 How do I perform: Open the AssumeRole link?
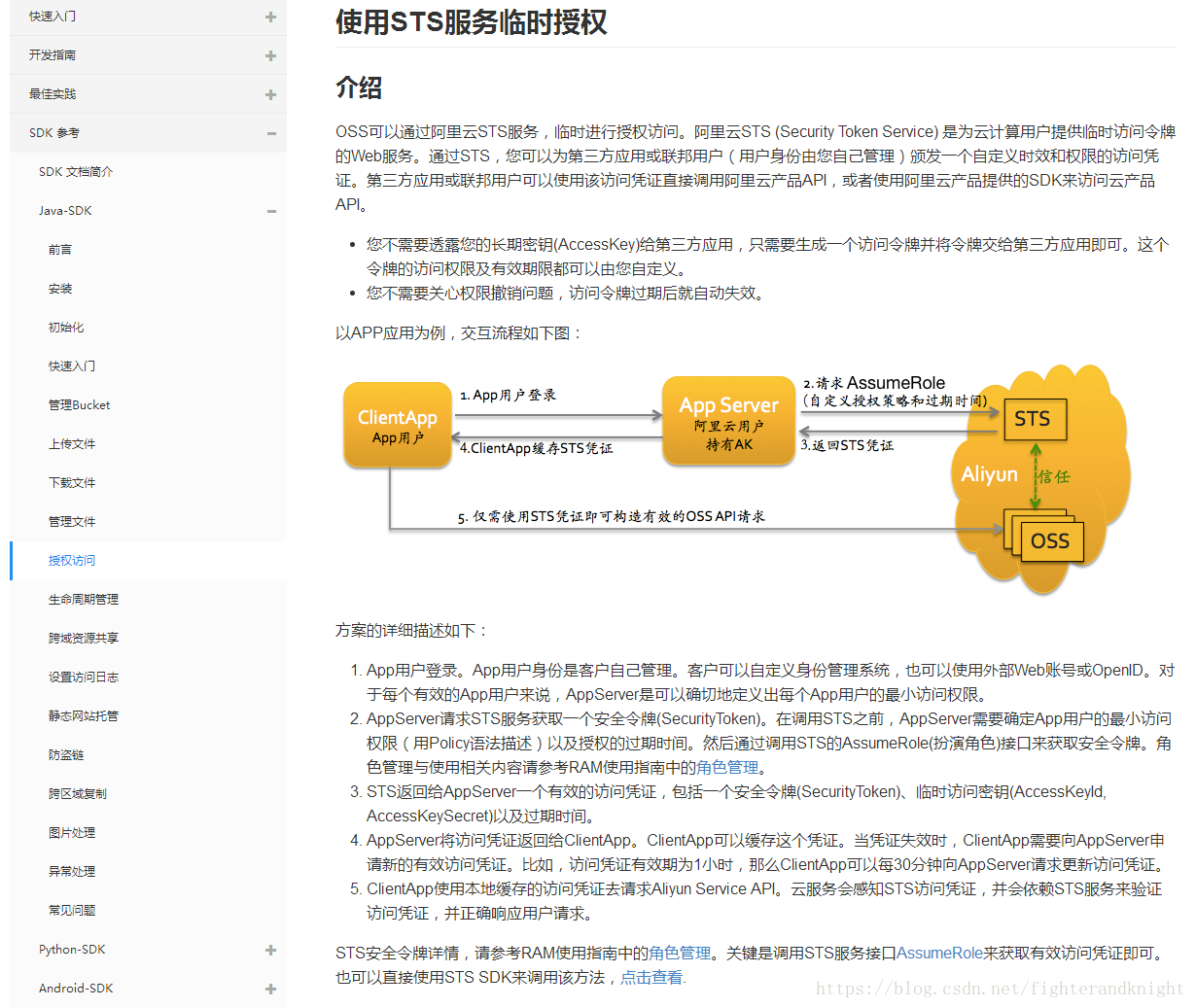coord(939,953)
